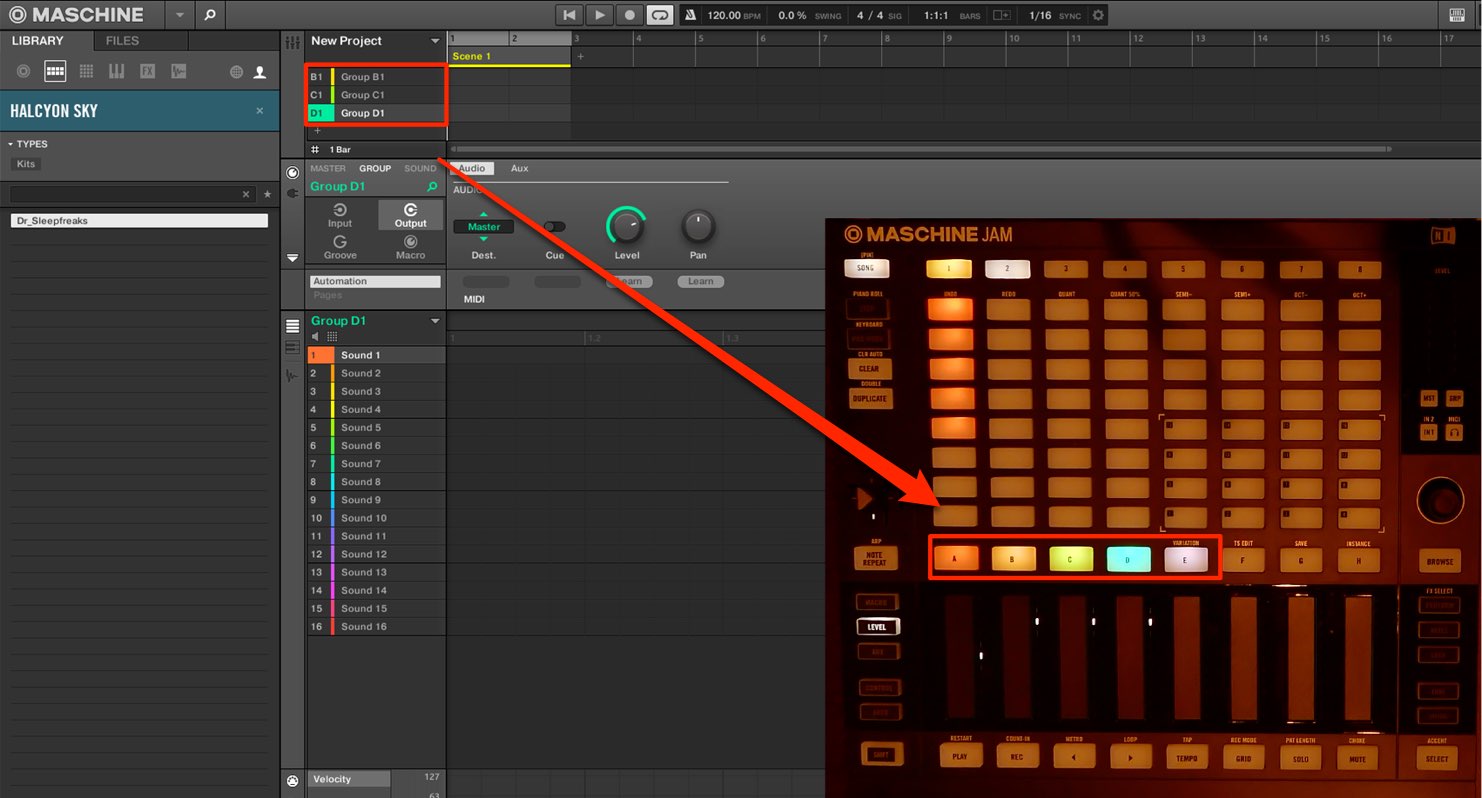The width and height of the screenshot is (1482, 798).
Task: Toggle the Loop button in transport
Action: coord(660,15)
